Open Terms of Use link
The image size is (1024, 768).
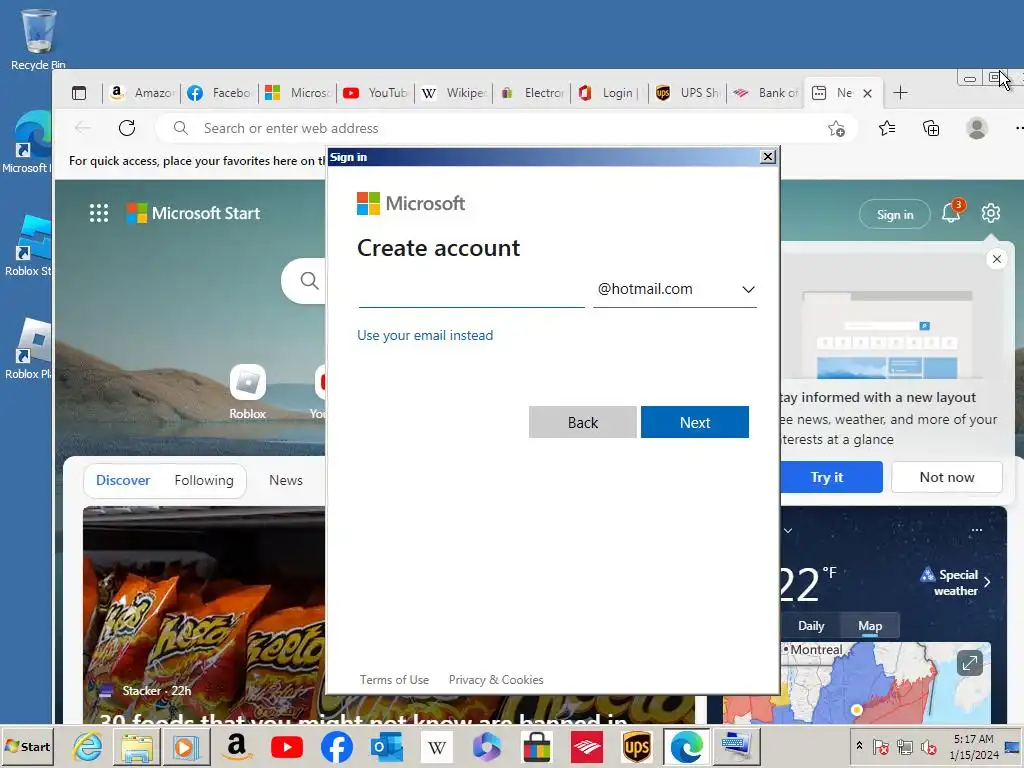(394, 680)
